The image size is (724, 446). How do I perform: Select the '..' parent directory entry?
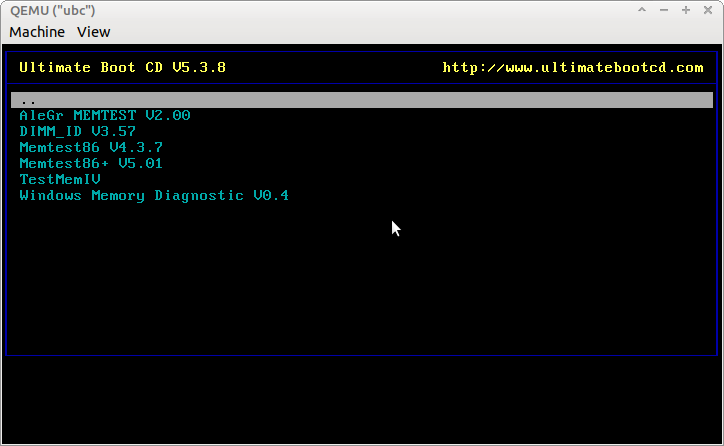click(x=362, y=100)
